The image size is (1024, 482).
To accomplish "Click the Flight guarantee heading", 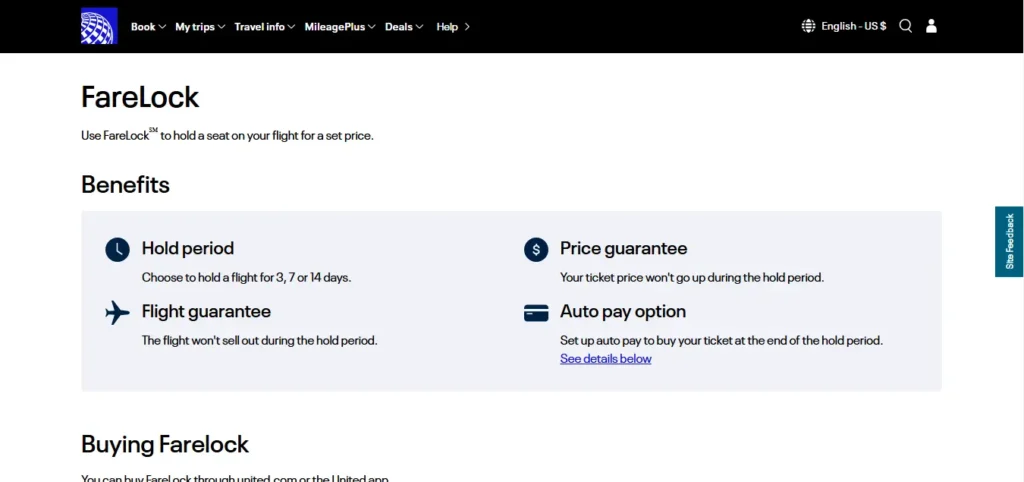I will pos(206,312).
